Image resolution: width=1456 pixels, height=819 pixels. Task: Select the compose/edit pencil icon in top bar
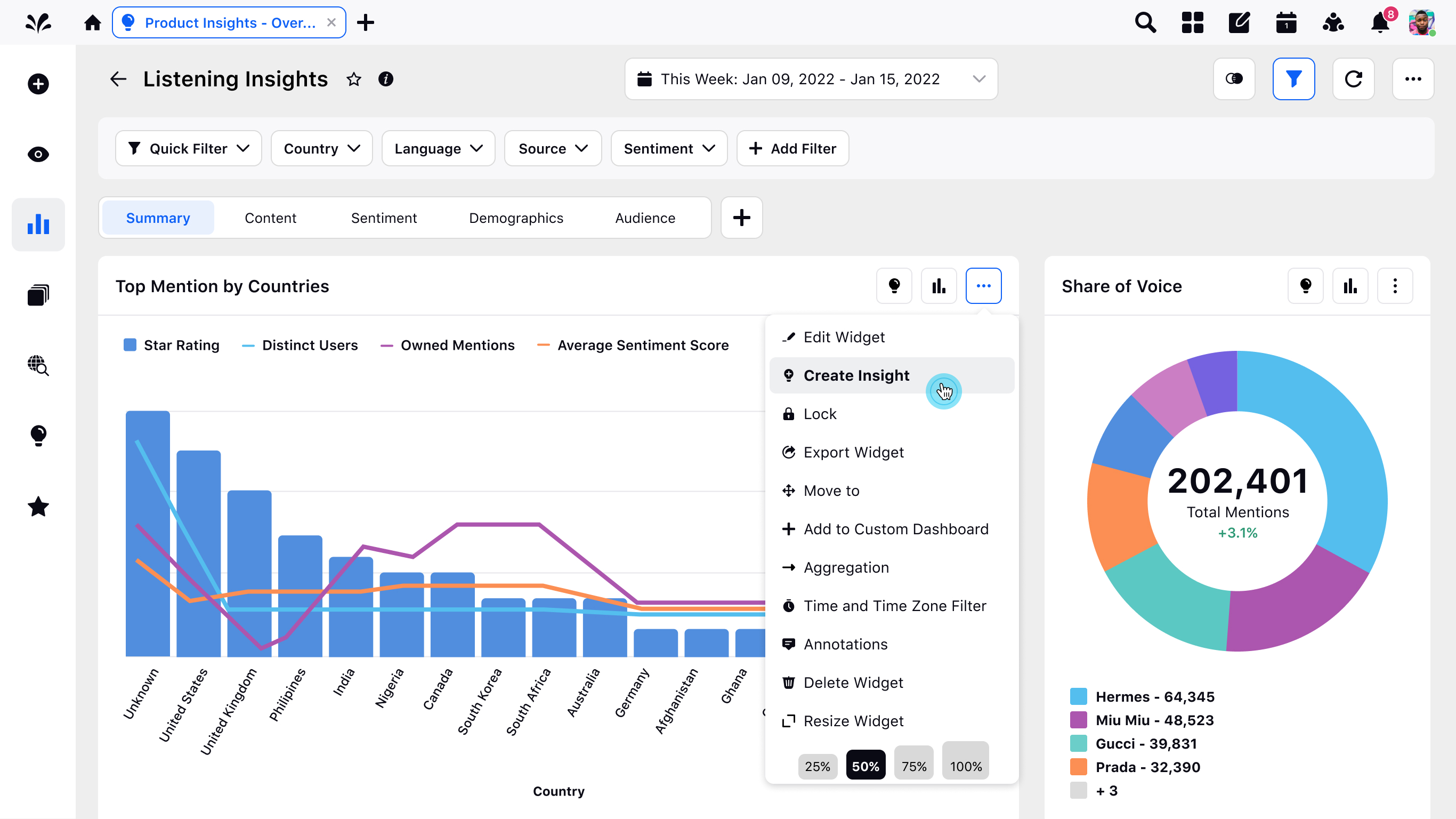click(1239, 22)
